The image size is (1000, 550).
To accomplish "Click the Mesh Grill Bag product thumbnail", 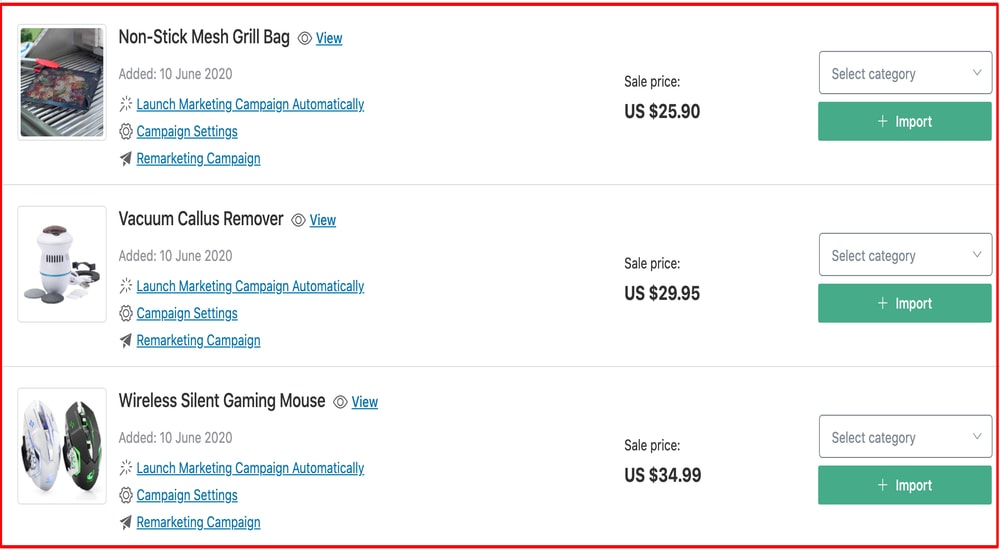I will click(62, 82).
